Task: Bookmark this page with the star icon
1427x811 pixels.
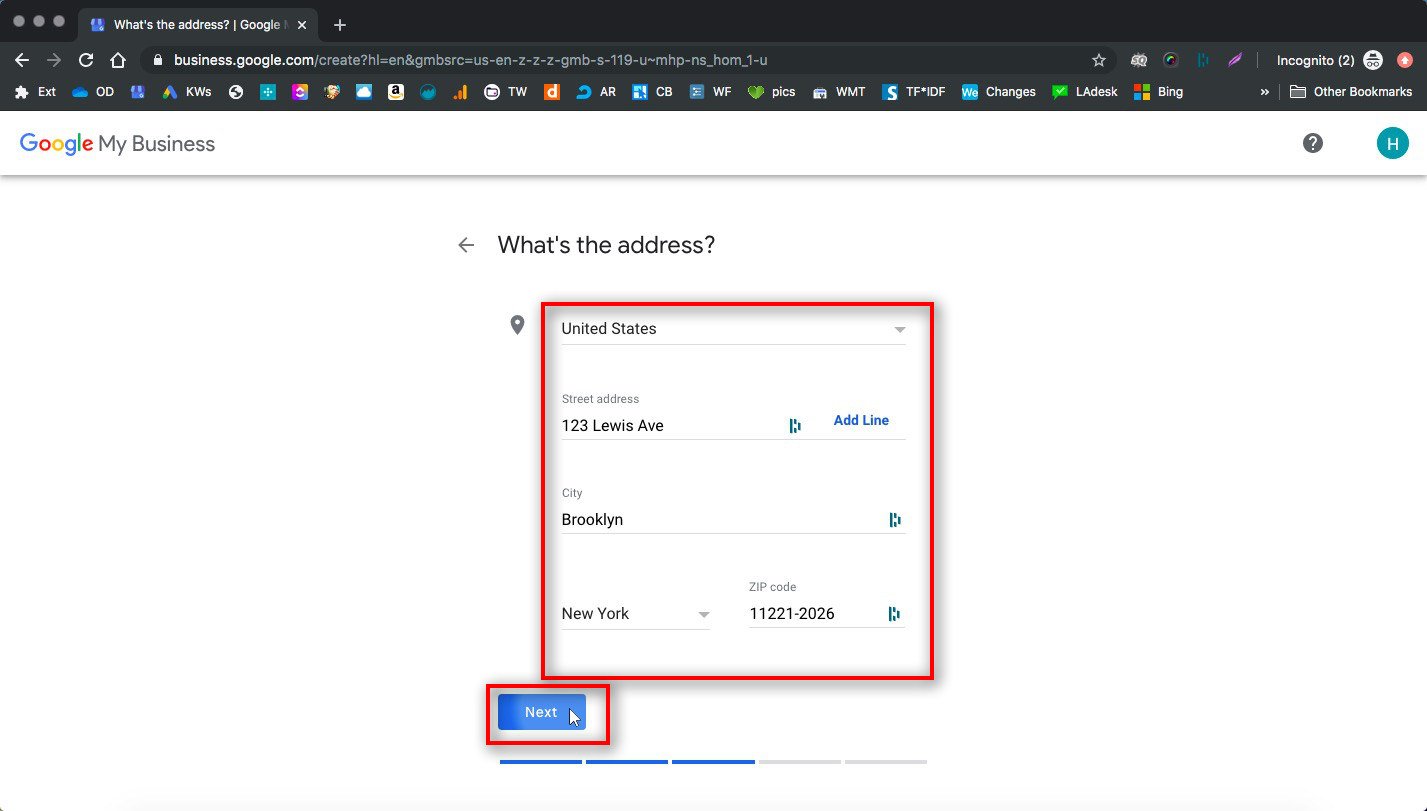Action: (1098, 59)
